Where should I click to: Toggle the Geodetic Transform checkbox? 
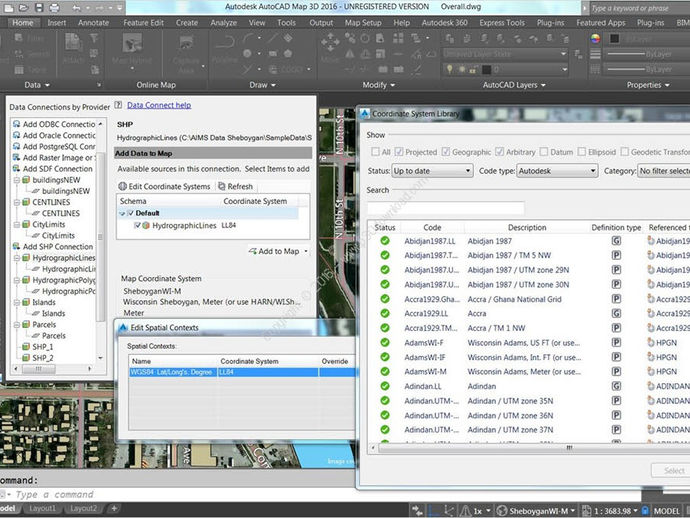click(624, 152)
